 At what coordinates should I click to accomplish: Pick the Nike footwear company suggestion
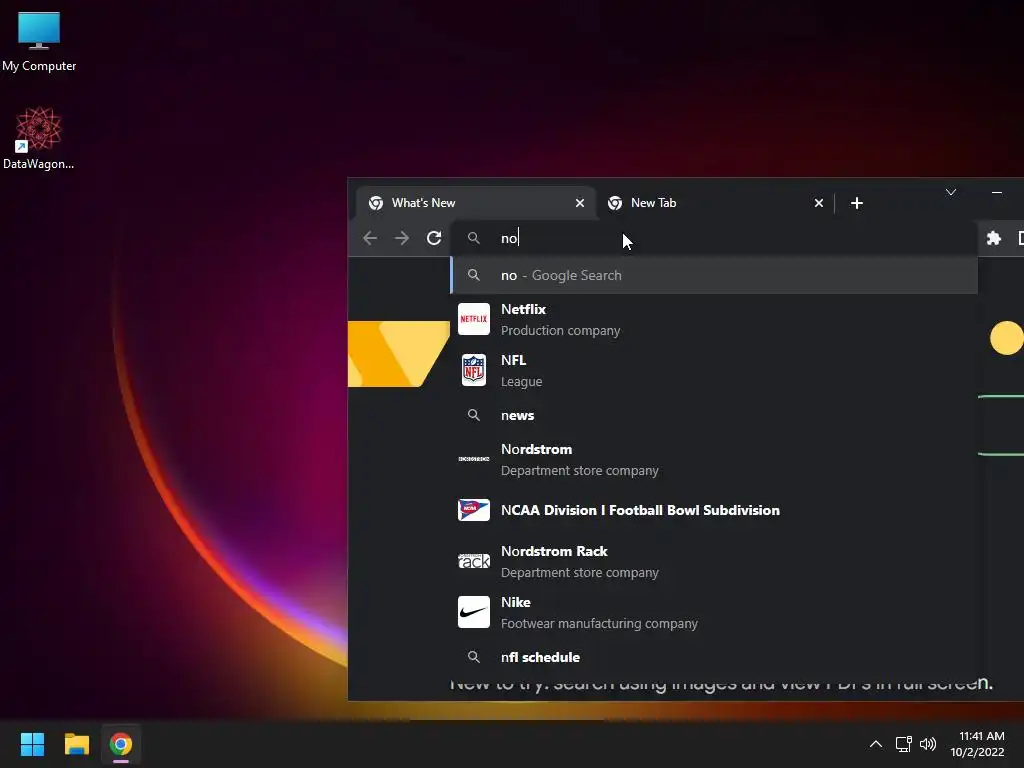714,612
